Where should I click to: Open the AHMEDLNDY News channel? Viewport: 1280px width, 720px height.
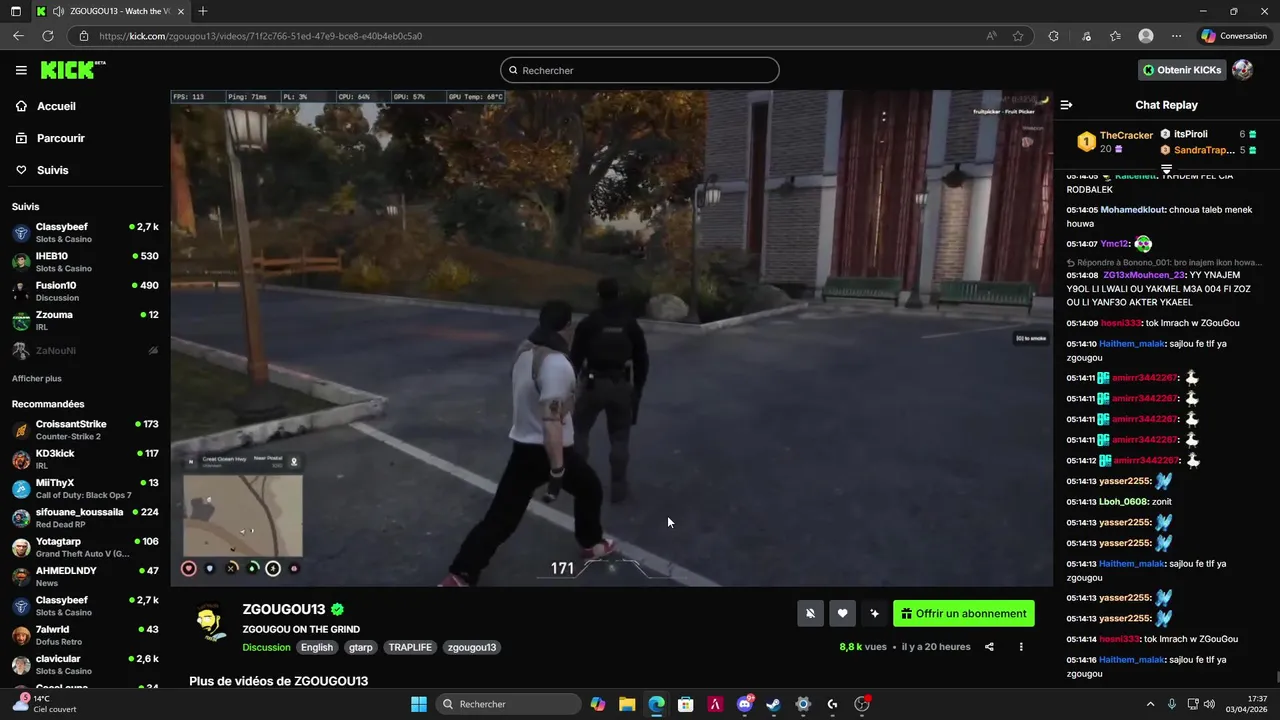[x=85, y=576]
